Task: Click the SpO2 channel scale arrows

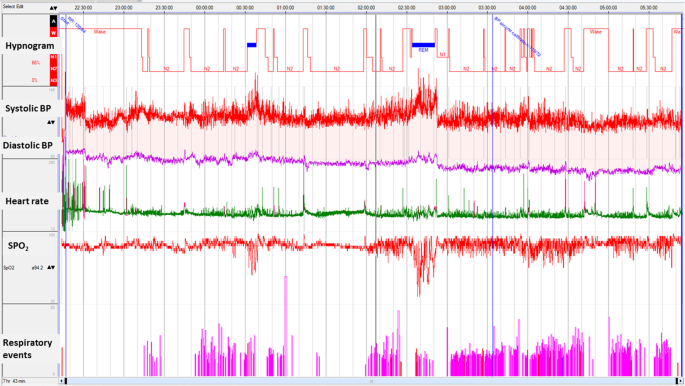Action: point(51,267)
